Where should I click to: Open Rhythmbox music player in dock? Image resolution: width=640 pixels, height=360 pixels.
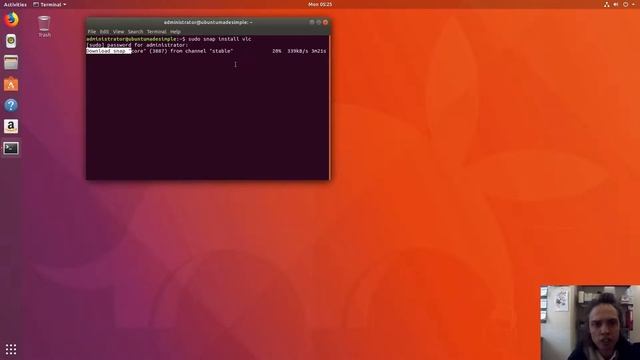pos(11,41)
